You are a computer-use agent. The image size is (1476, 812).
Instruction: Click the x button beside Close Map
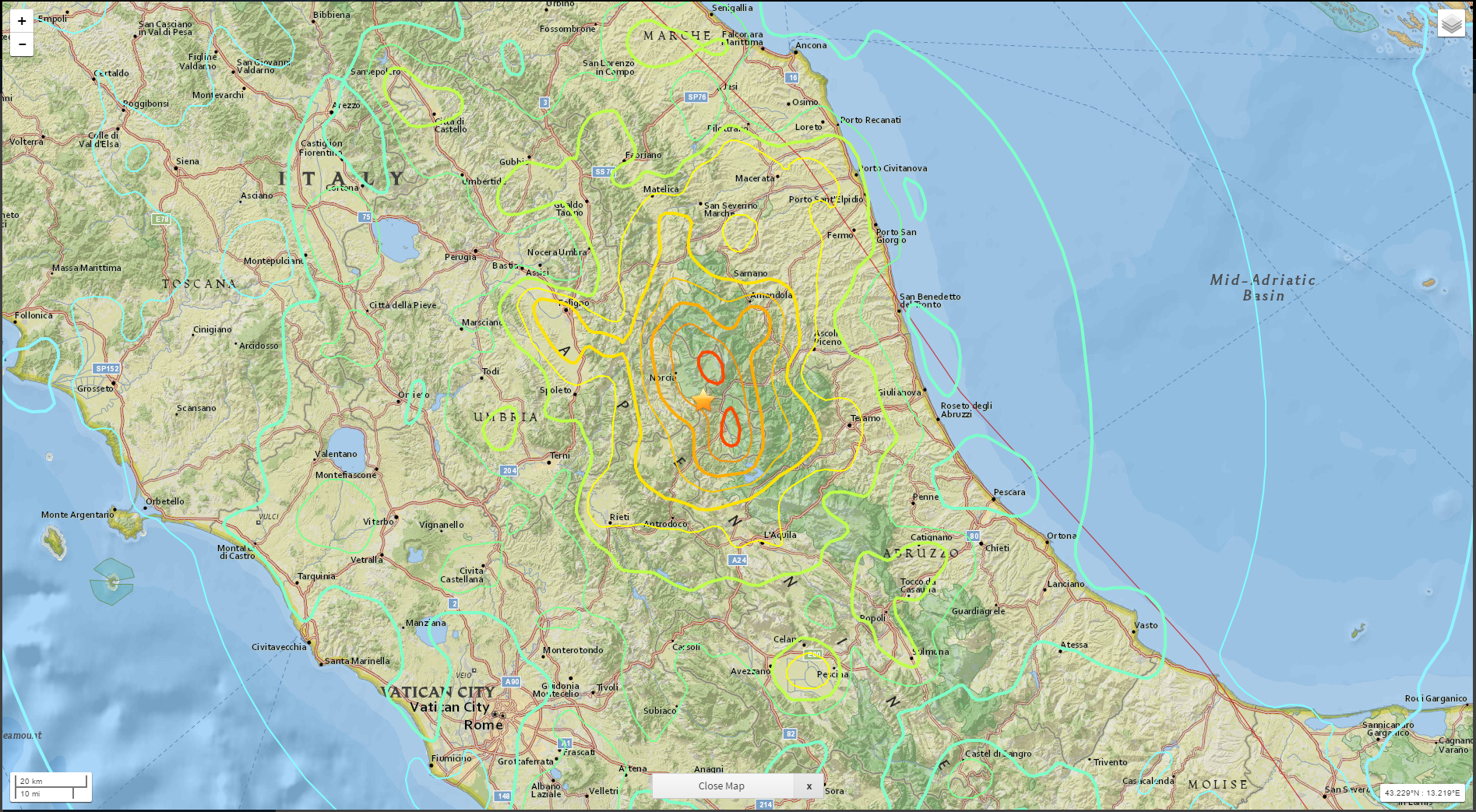click(x=809, y=786)
